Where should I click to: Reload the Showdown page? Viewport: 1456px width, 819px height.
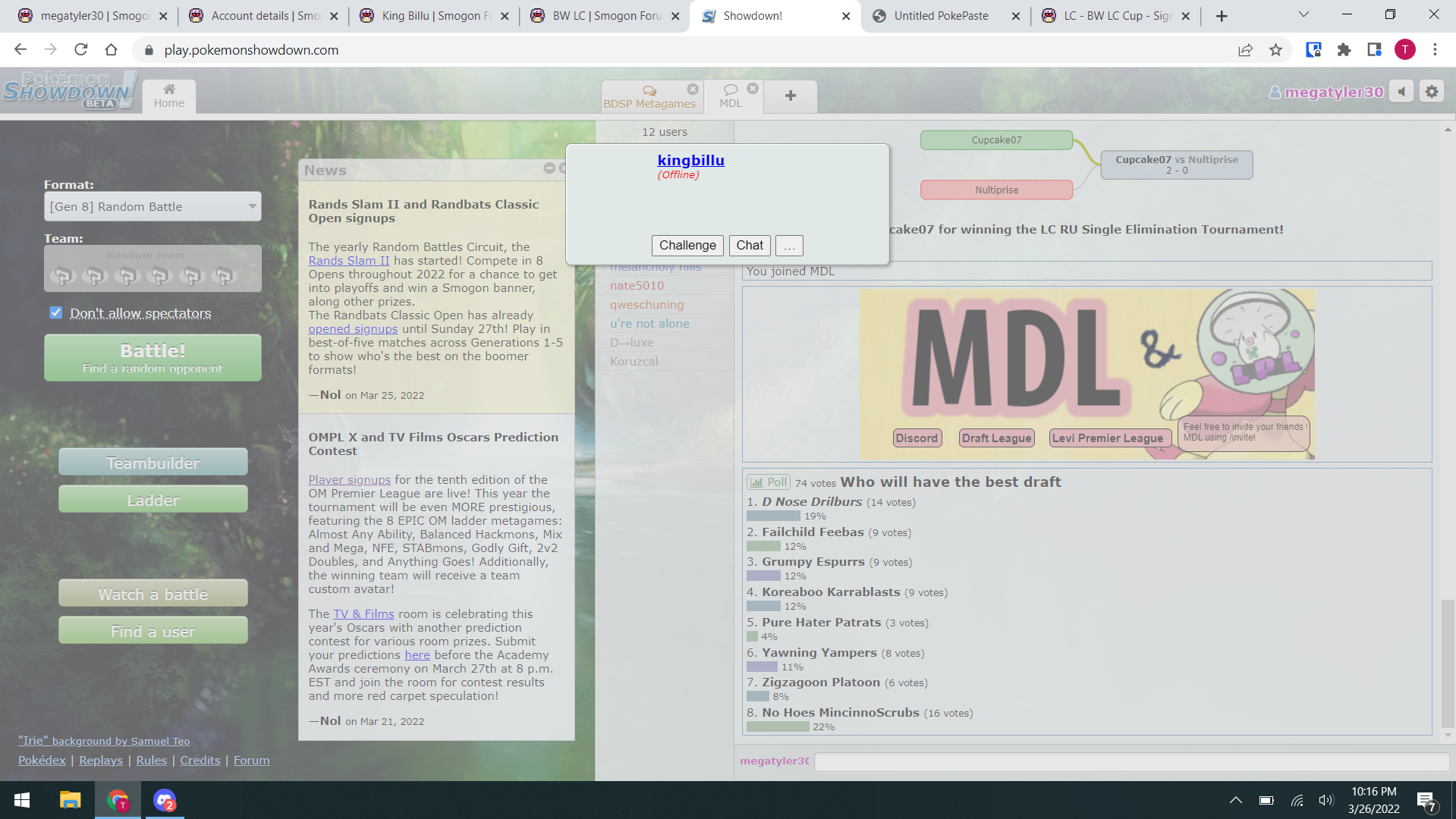(x=81, y=50)
